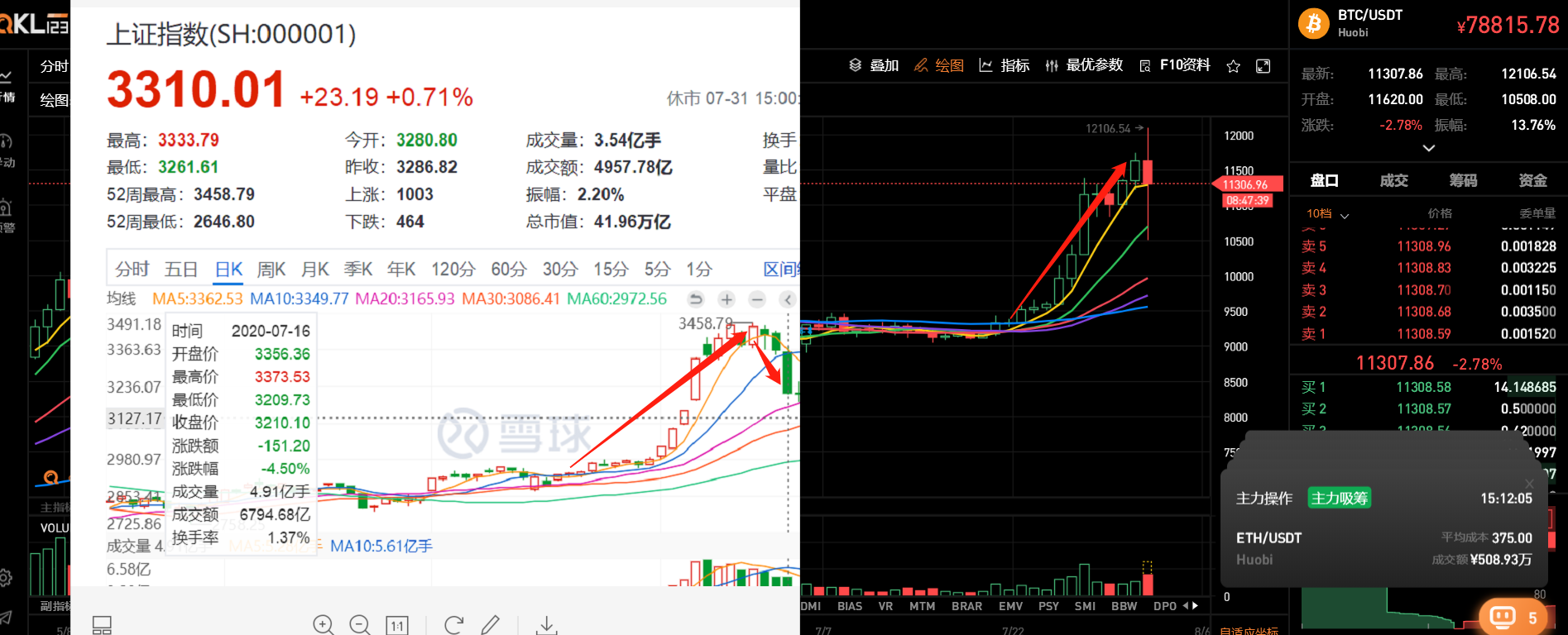This screenshot has width=1568, height=635.
Task: Expand the chart to fullscreen
Action: pos(1263,66)
